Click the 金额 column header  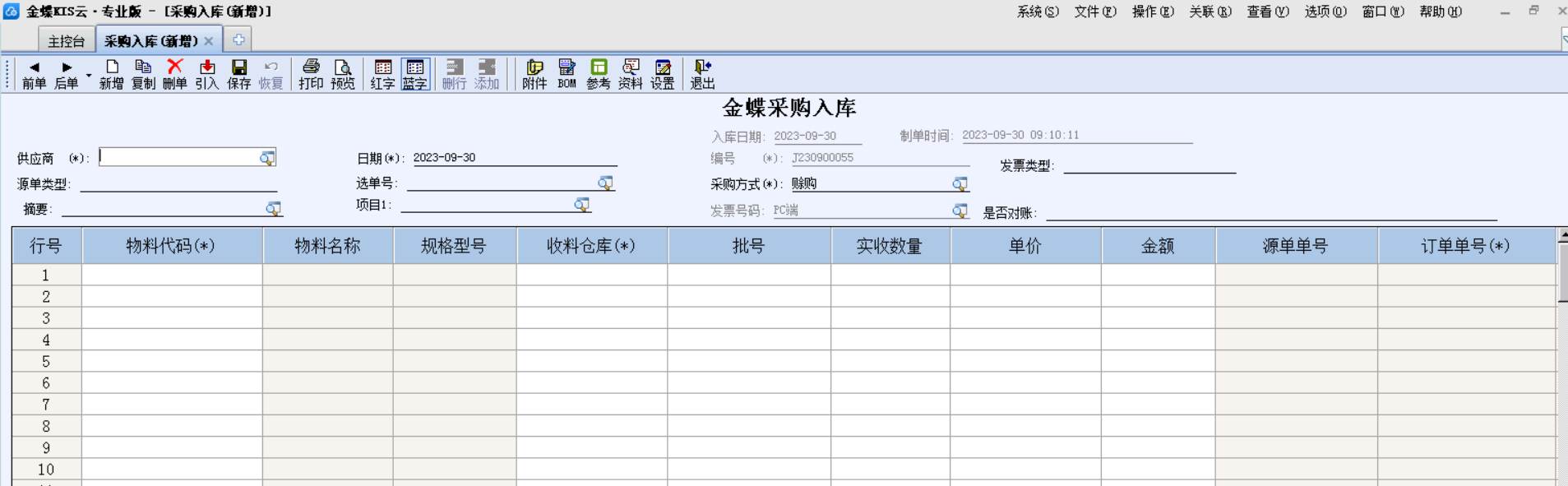(x=1158, y=246)
